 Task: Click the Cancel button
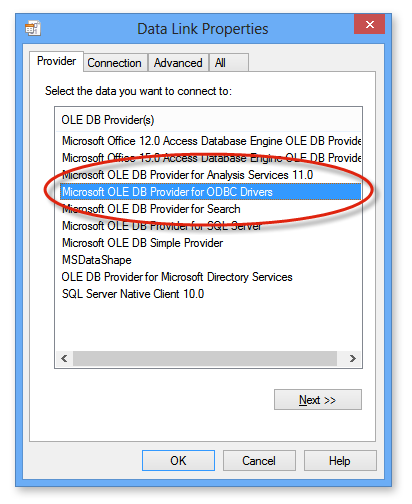259,461
